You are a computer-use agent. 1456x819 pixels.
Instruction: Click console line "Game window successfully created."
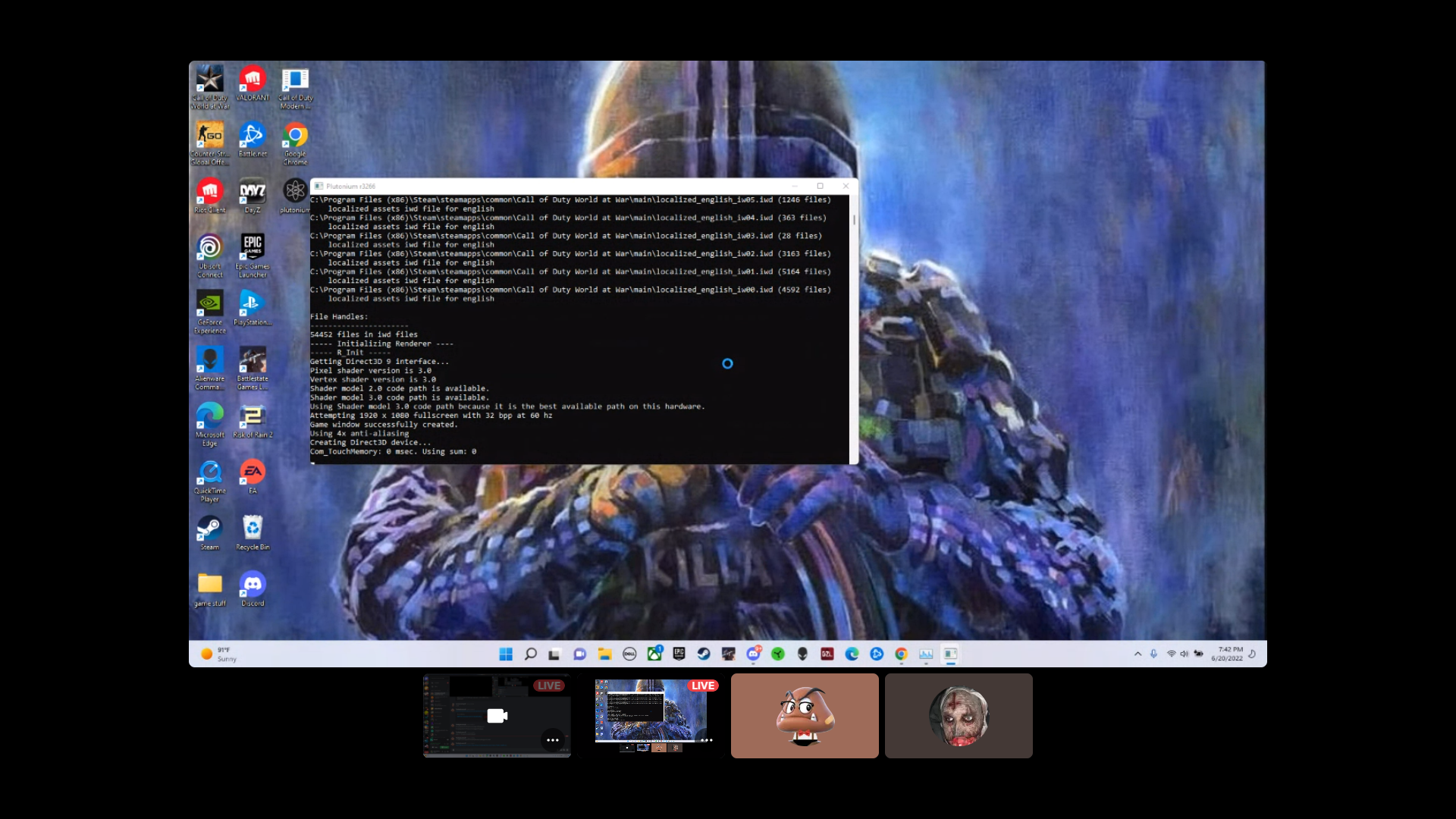[384, 425]
